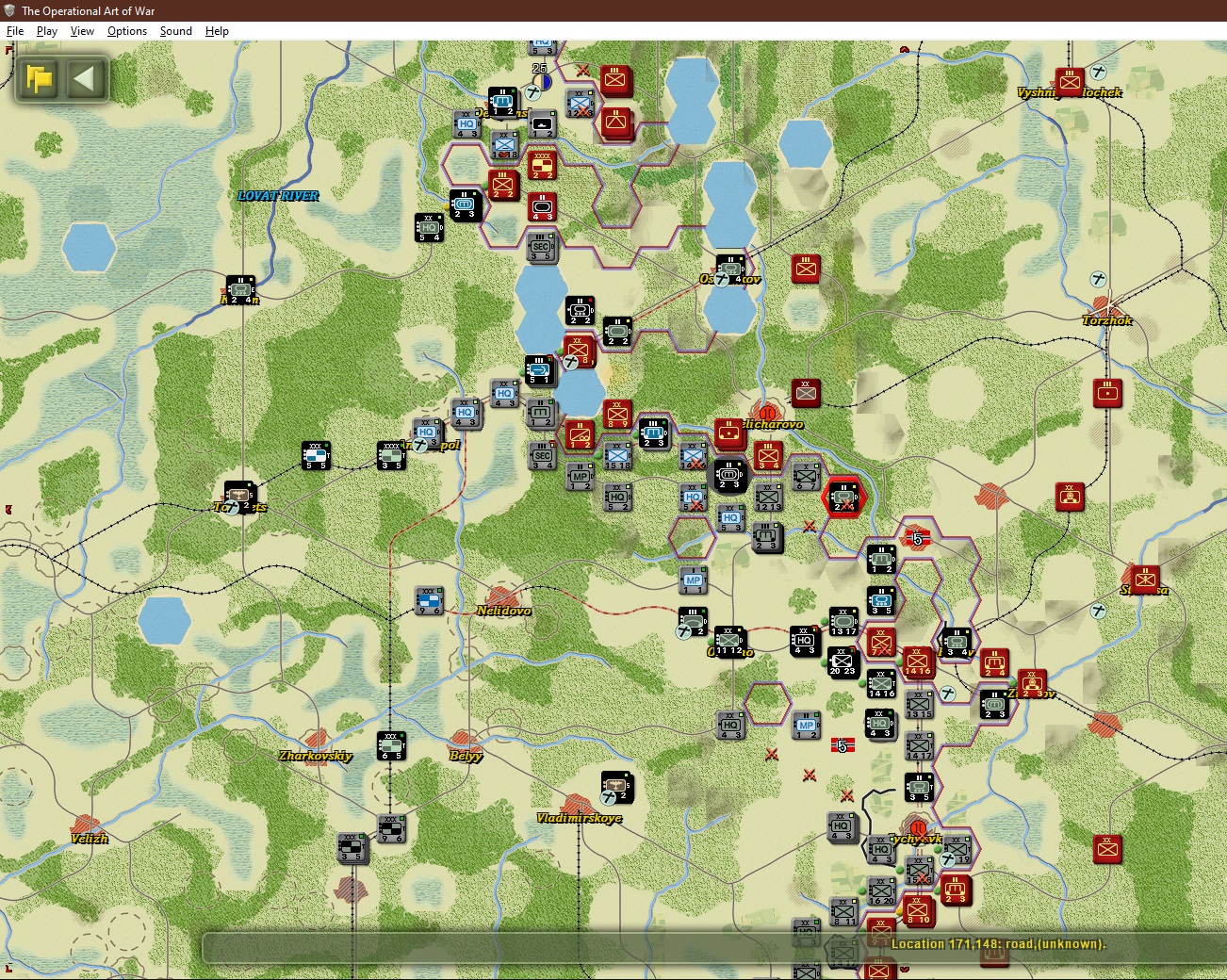
Task: Select the red artillery unit 2-4
Action: 994,662
